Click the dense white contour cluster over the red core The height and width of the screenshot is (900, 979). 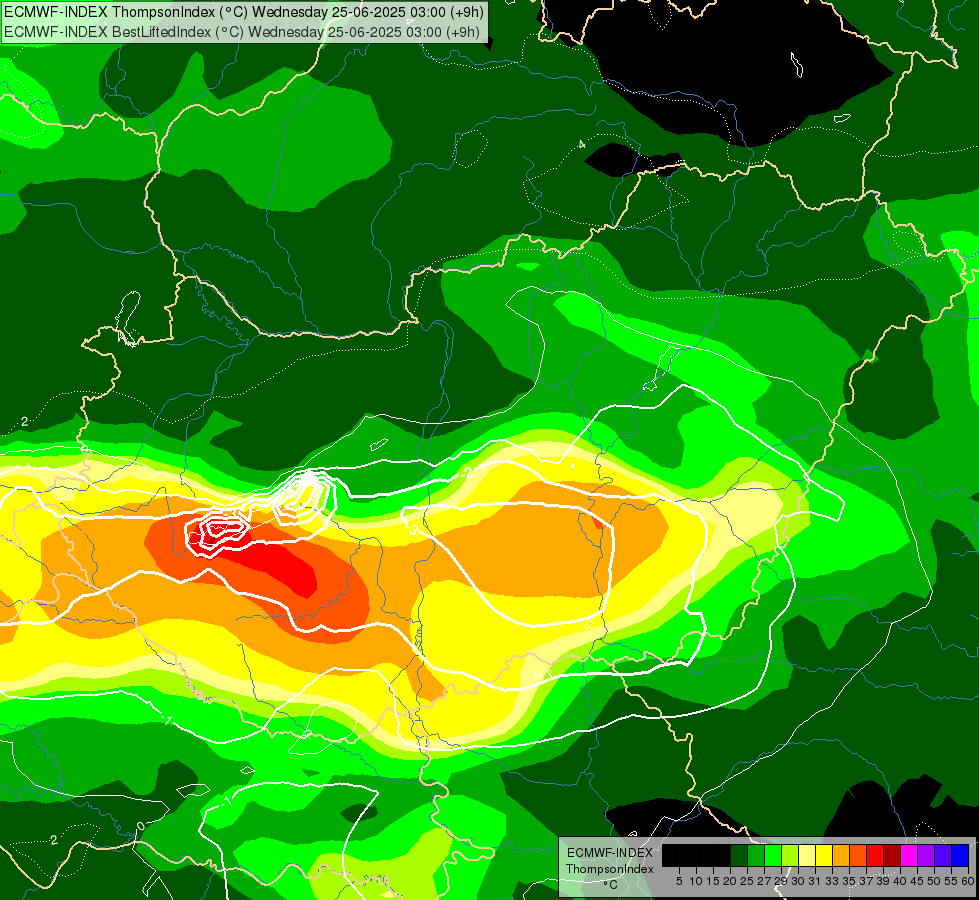pyautogui.click(x=217, y=533)
